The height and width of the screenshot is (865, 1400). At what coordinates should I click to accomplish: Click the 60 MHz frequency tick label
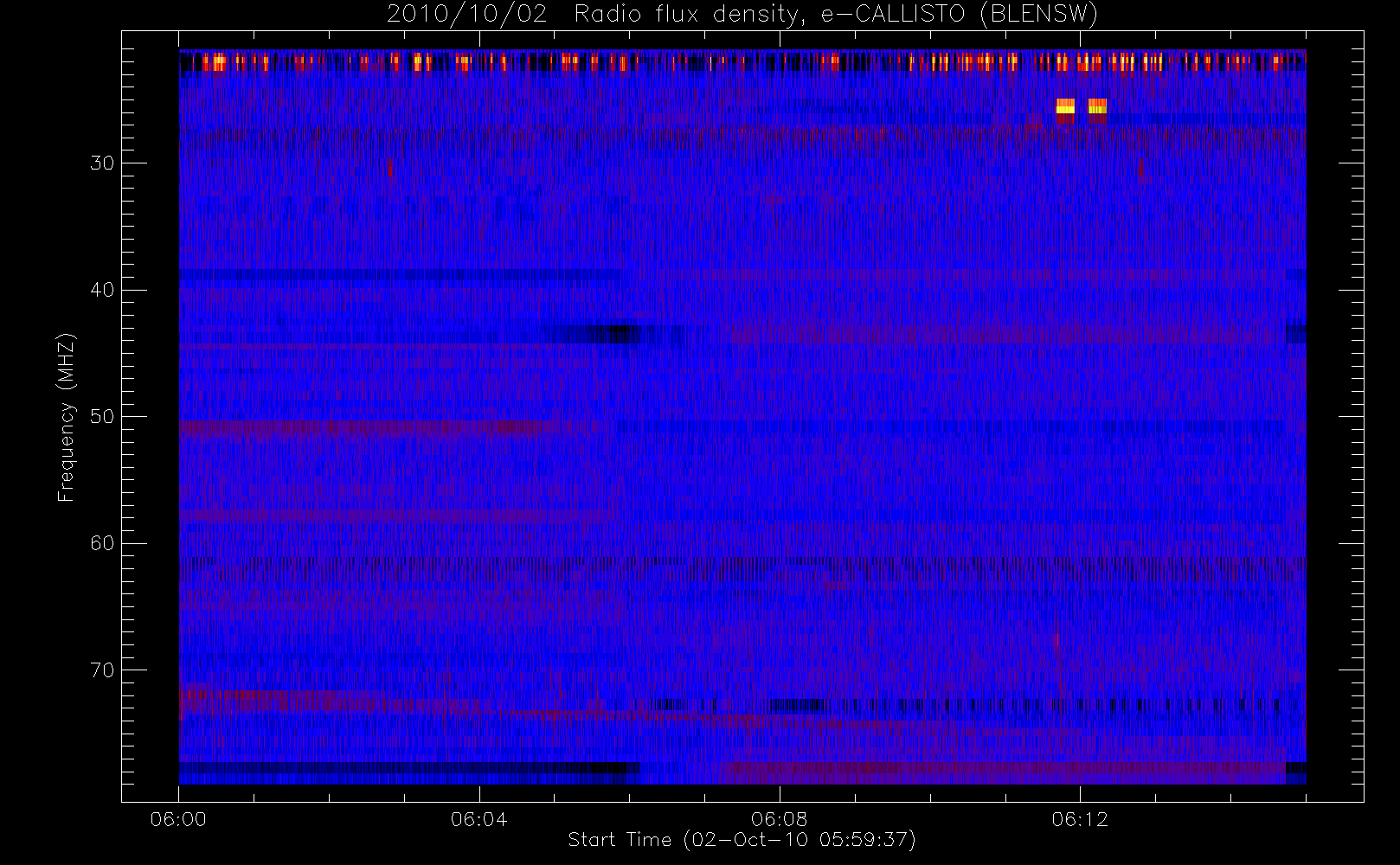(102, 543)
